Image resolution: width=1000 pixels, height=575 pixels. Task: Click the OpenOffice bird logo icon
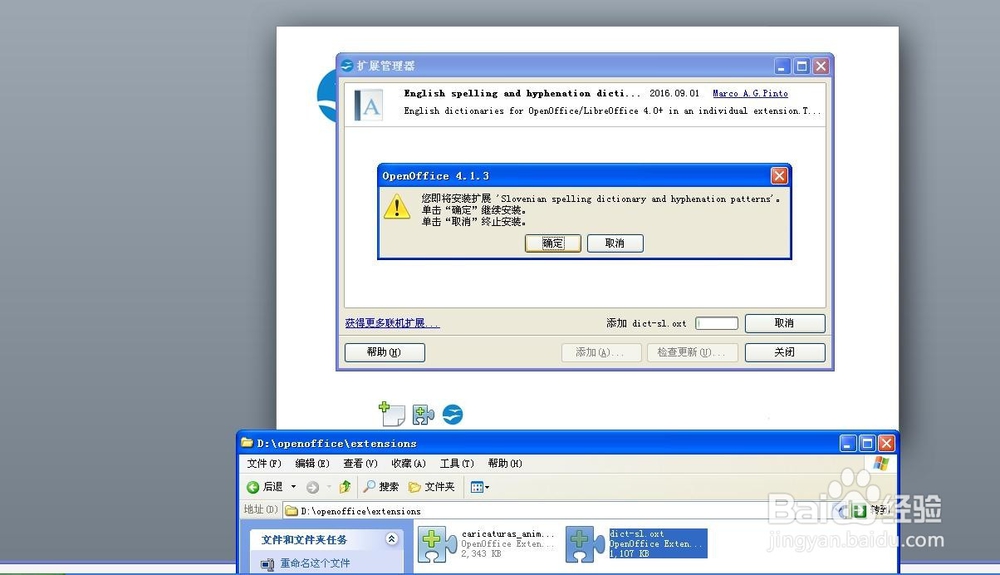pos(453,414)
